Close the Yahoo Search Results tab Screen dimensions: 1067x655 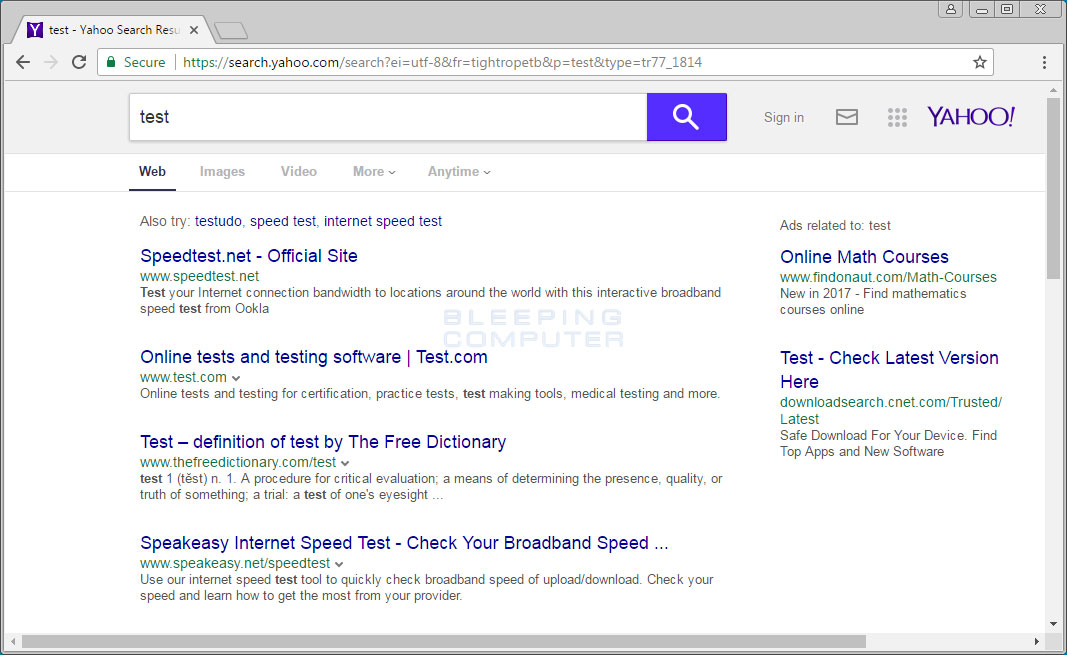click(x=194, y=30)
